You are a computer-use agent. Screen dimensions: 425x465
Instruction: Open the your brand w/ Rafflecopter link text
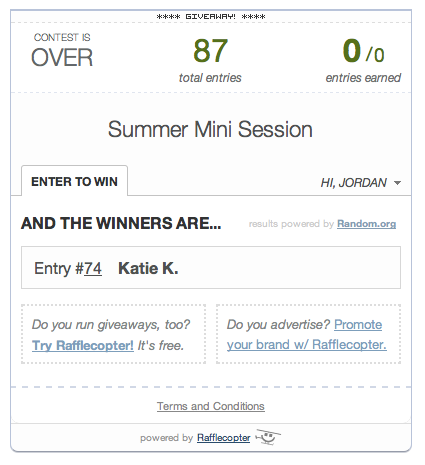click(307, 345)
